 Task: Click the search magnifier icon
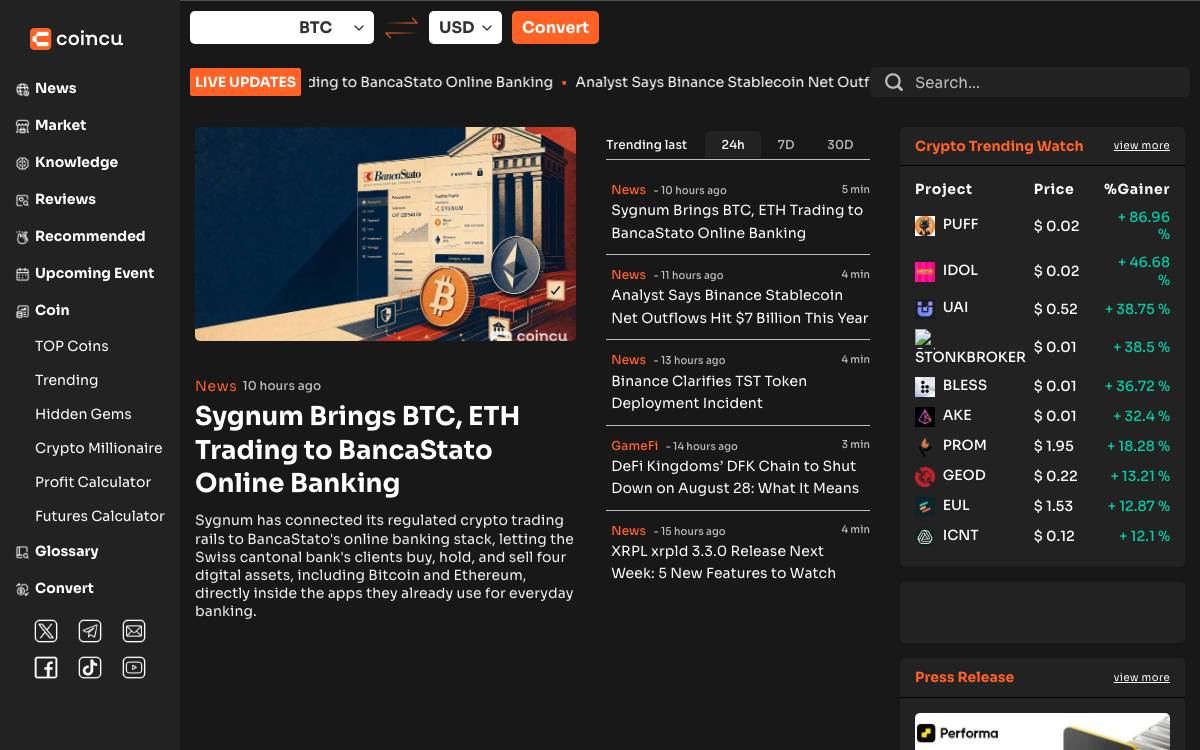(894, 82)
